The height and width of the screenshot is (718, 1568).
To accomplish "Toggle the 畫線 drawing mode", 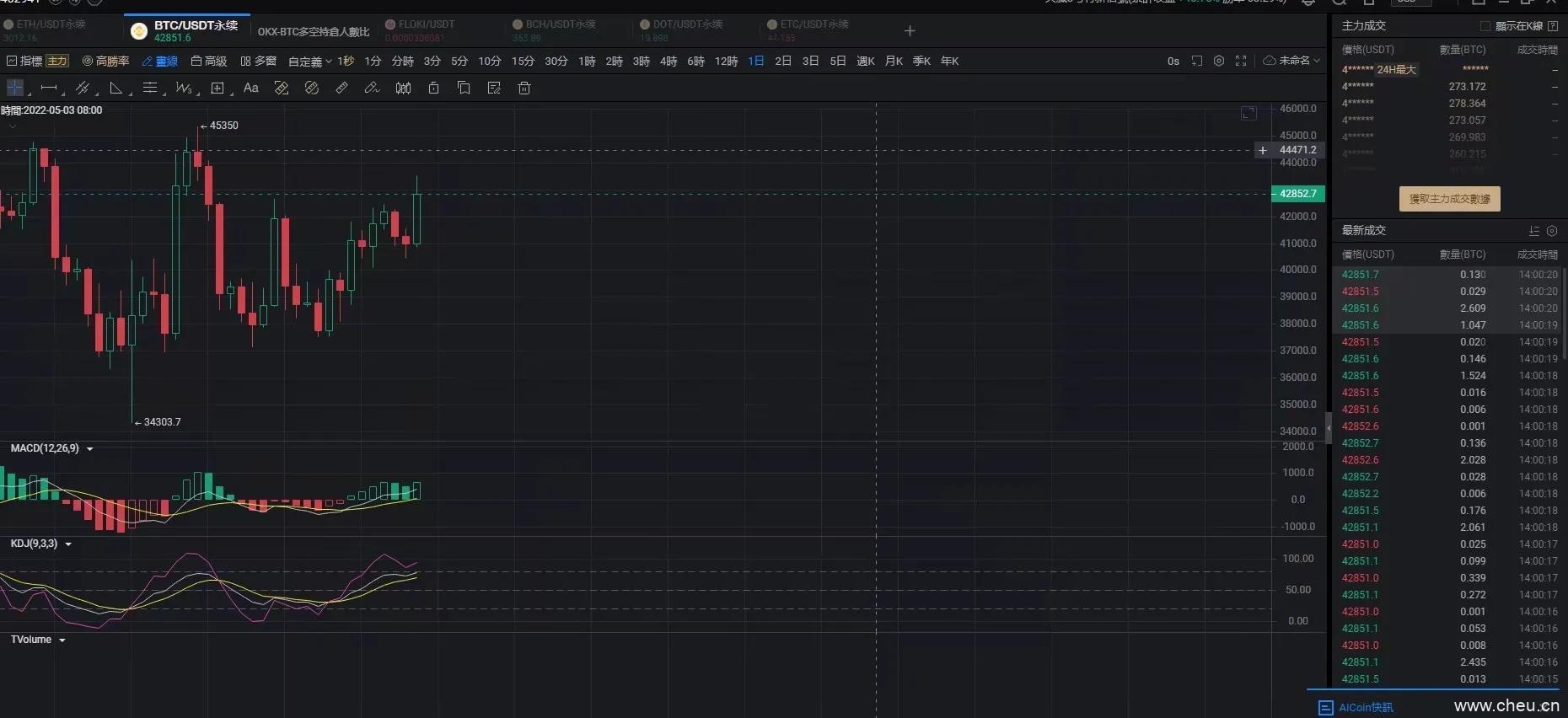I will [x=160, y=61].
